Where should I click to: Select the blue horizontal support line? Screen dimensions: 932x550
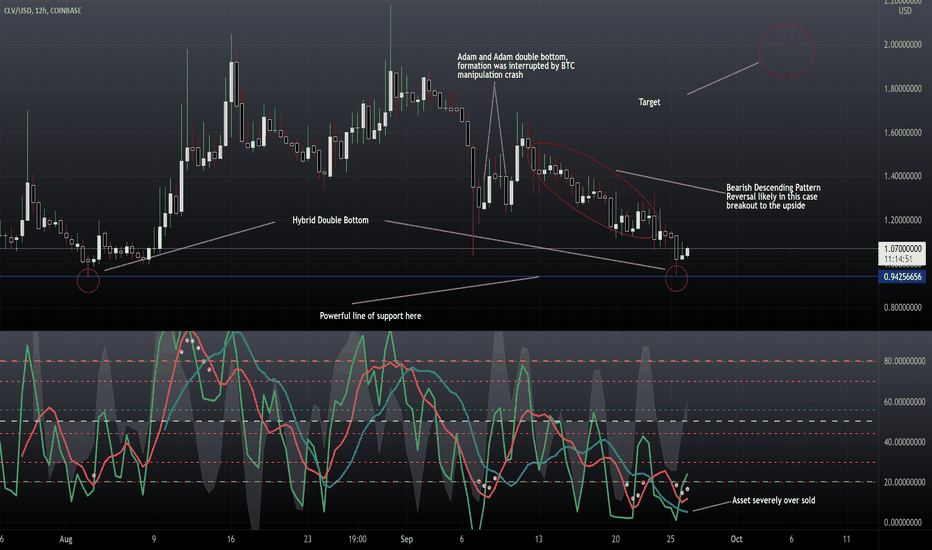click(x=439, y=276)
